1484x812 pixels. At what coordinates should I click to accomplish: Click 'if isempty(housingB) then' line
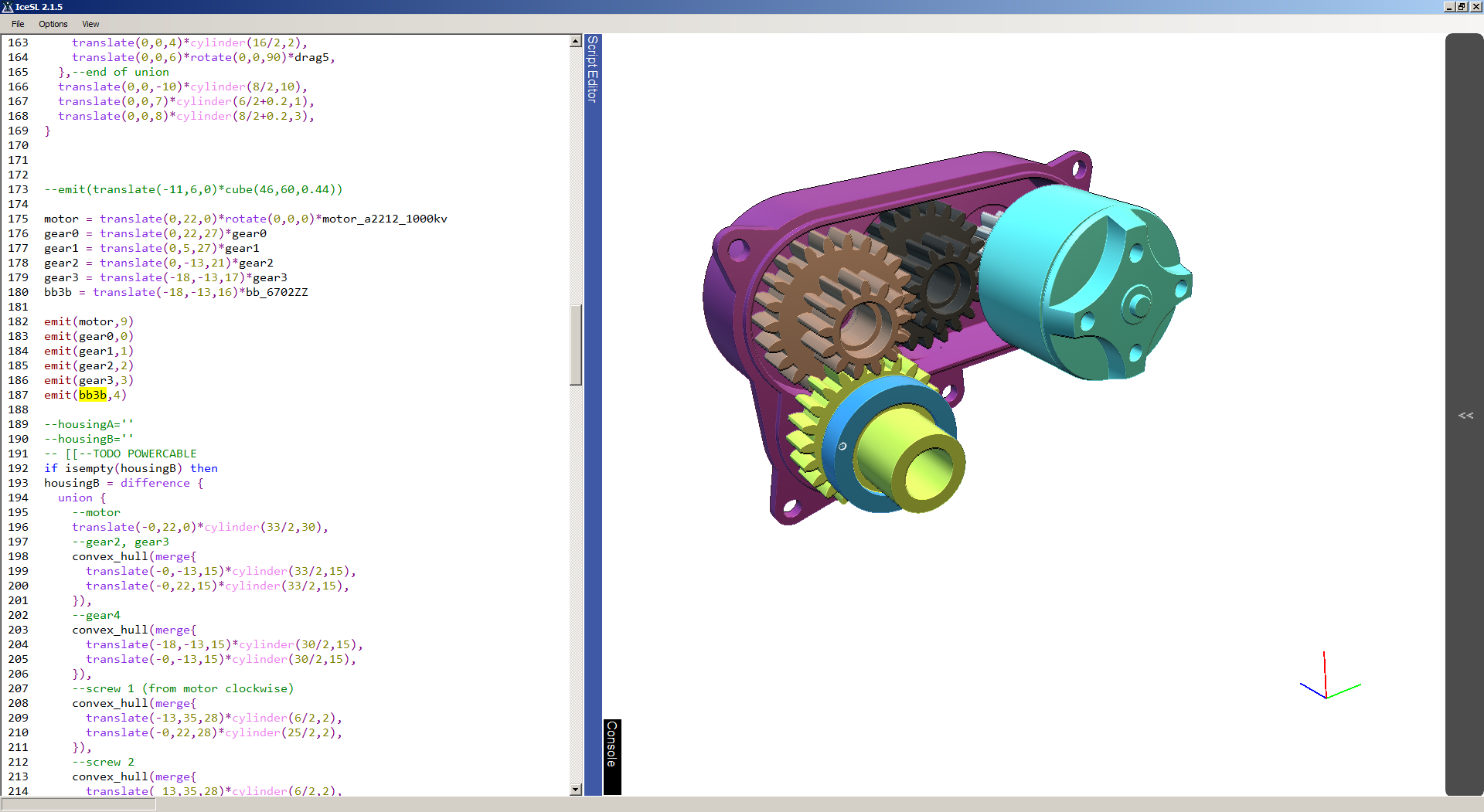[131, 468]
